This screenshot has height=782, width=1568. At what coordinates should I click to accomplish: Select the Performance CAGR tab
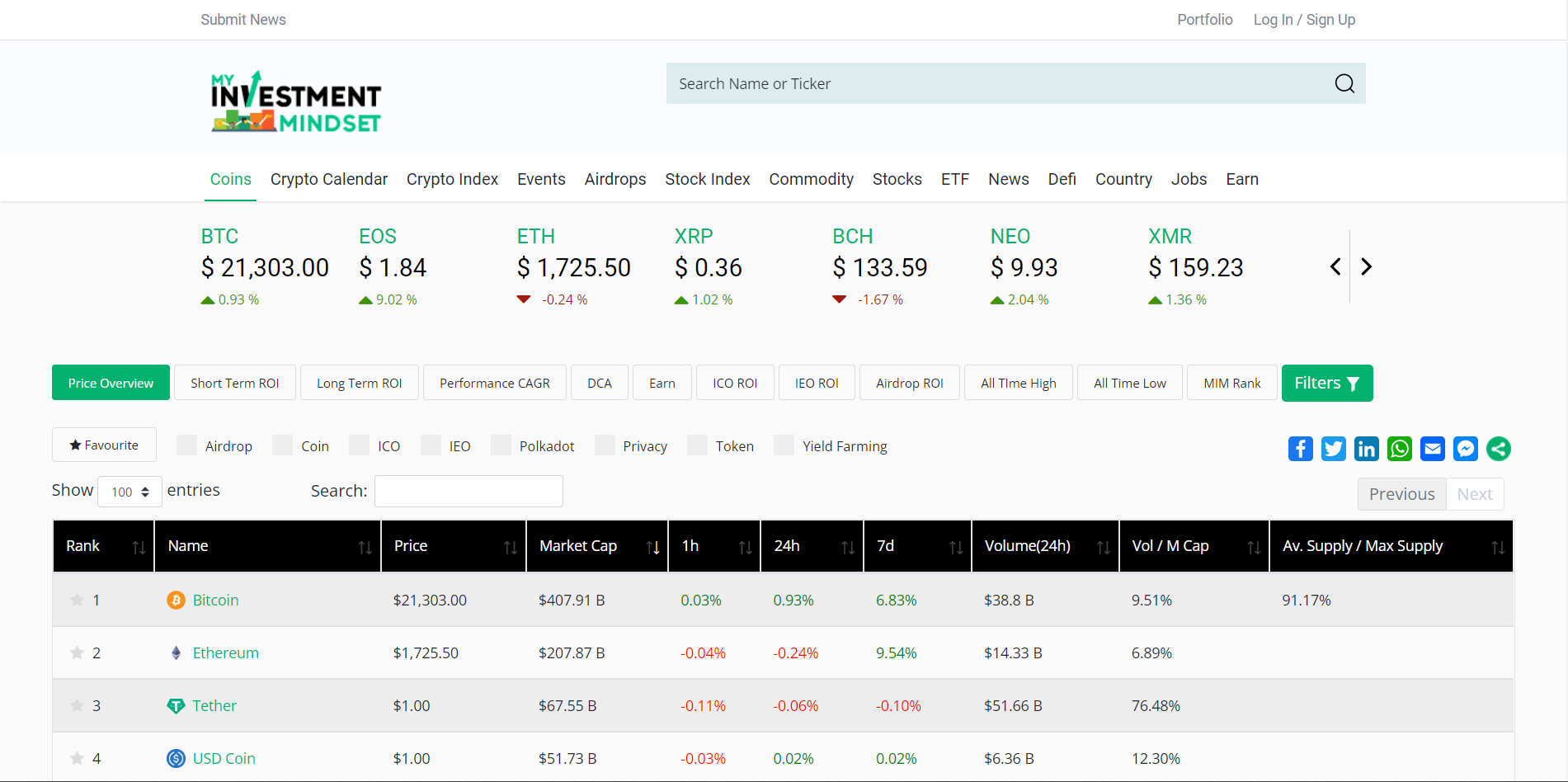tap(495, 383)
